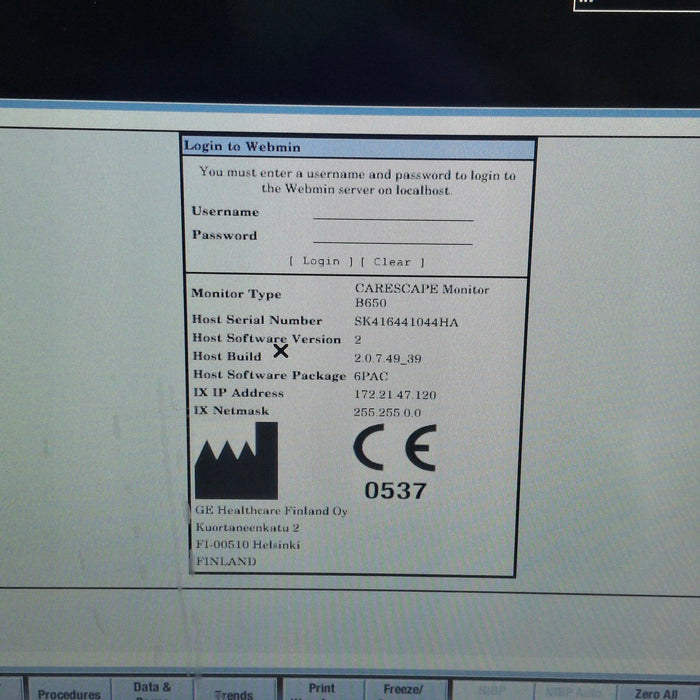The width and height of the screenshot is (700, 700).
Task: Focus the Password input field
Action: [x=393, y=236]
